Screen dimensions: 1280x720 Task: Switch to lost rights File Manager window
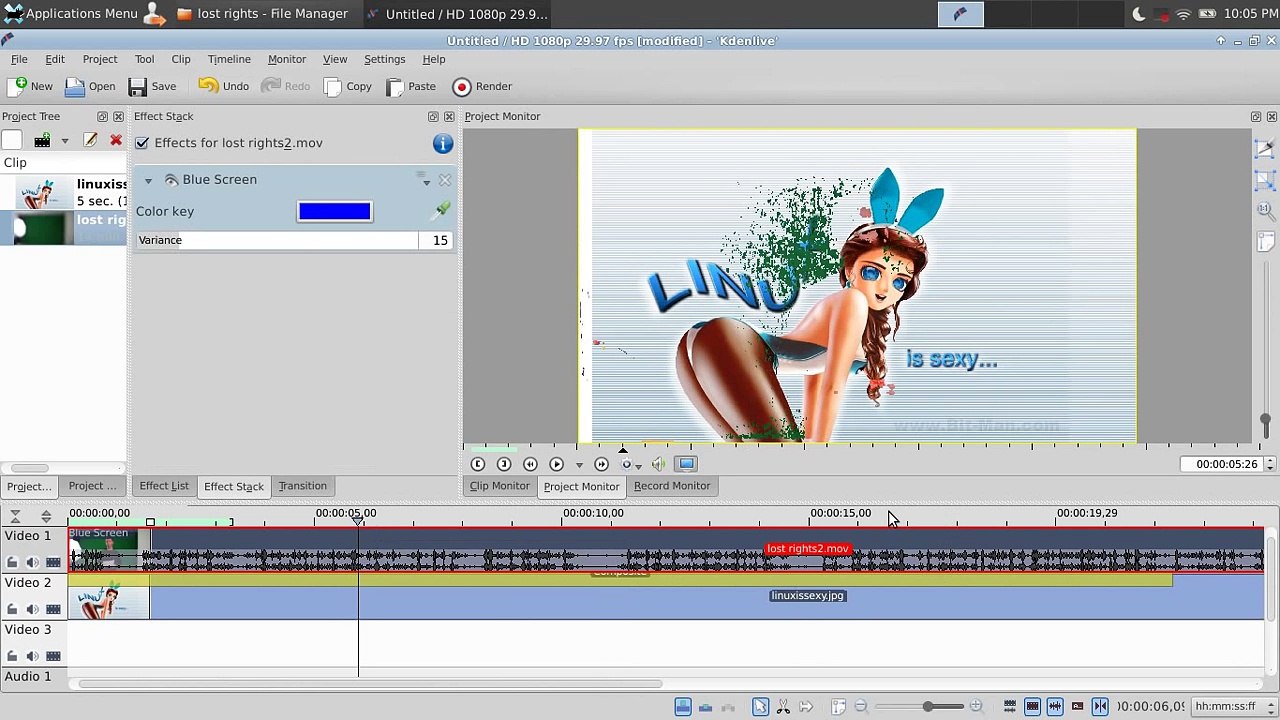[262, 14]
